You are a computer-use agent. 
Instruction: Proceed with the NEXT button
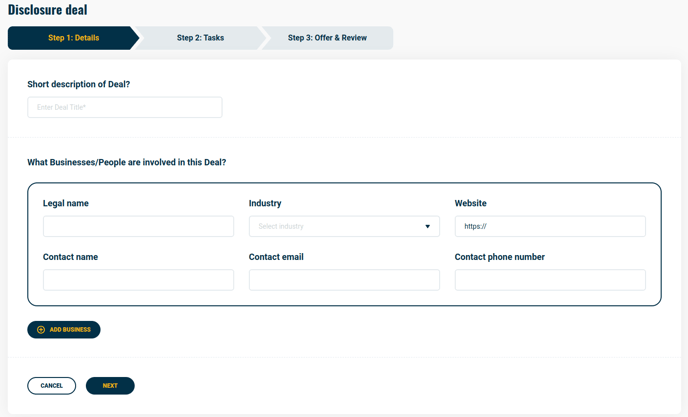110,386
